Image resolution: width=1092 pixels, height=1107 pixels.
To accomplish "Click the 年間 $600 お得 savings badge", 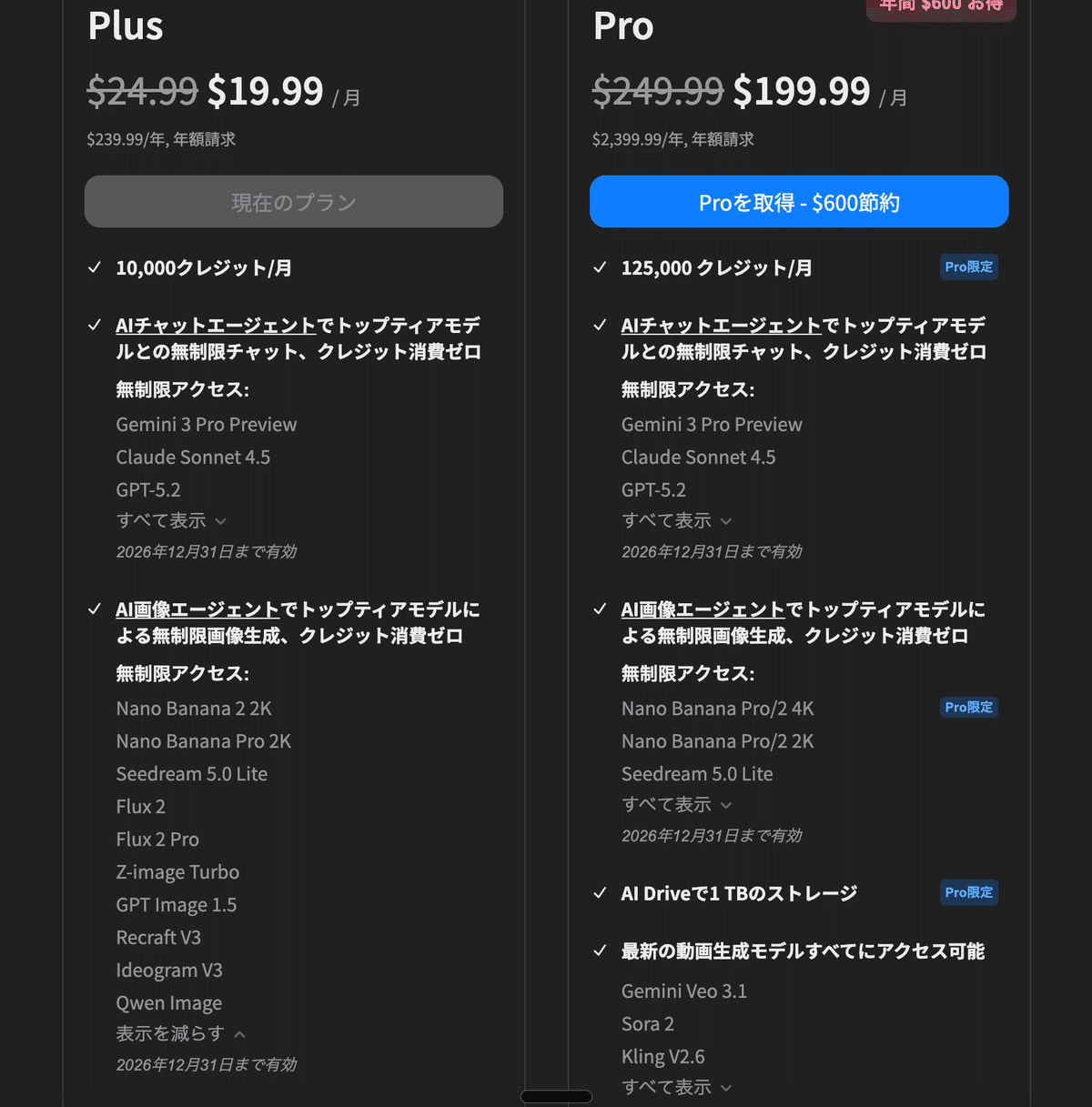I will click(941, 7).
